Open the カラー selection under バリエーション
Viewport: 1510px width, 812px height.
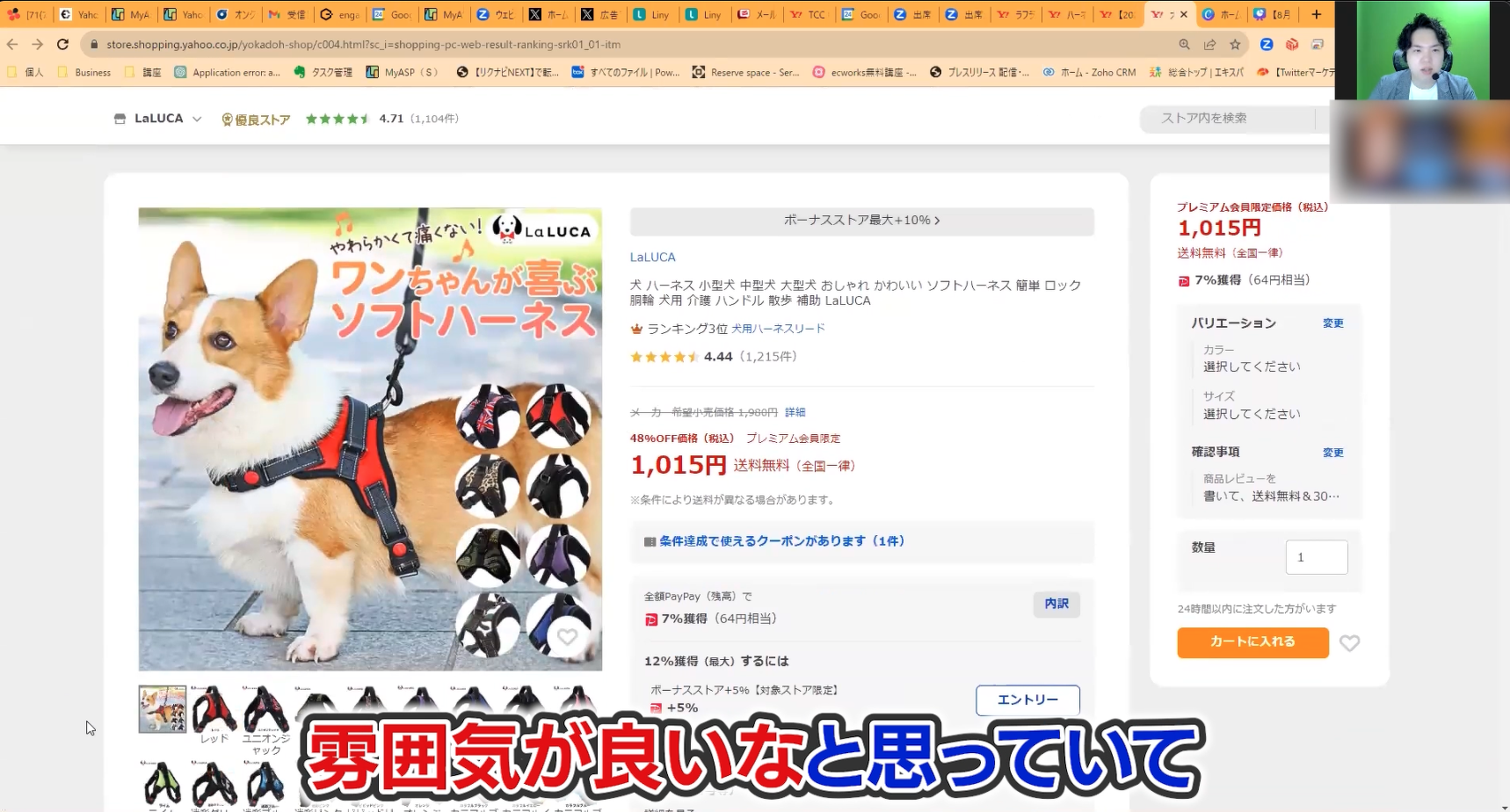[1252, 366]
